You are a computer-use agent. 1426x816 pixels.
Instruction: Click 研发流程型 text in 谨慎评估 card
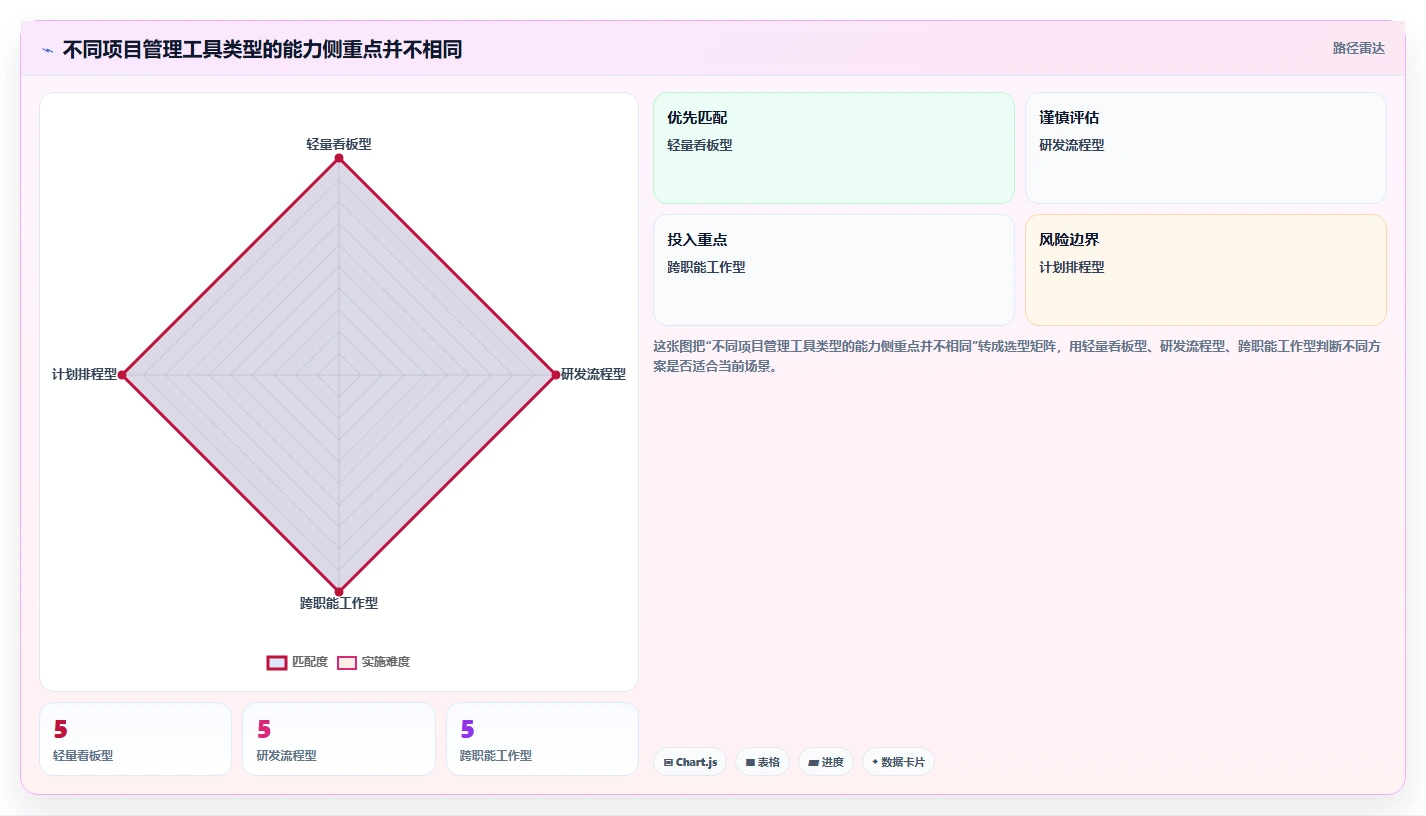coord(1072,145)
